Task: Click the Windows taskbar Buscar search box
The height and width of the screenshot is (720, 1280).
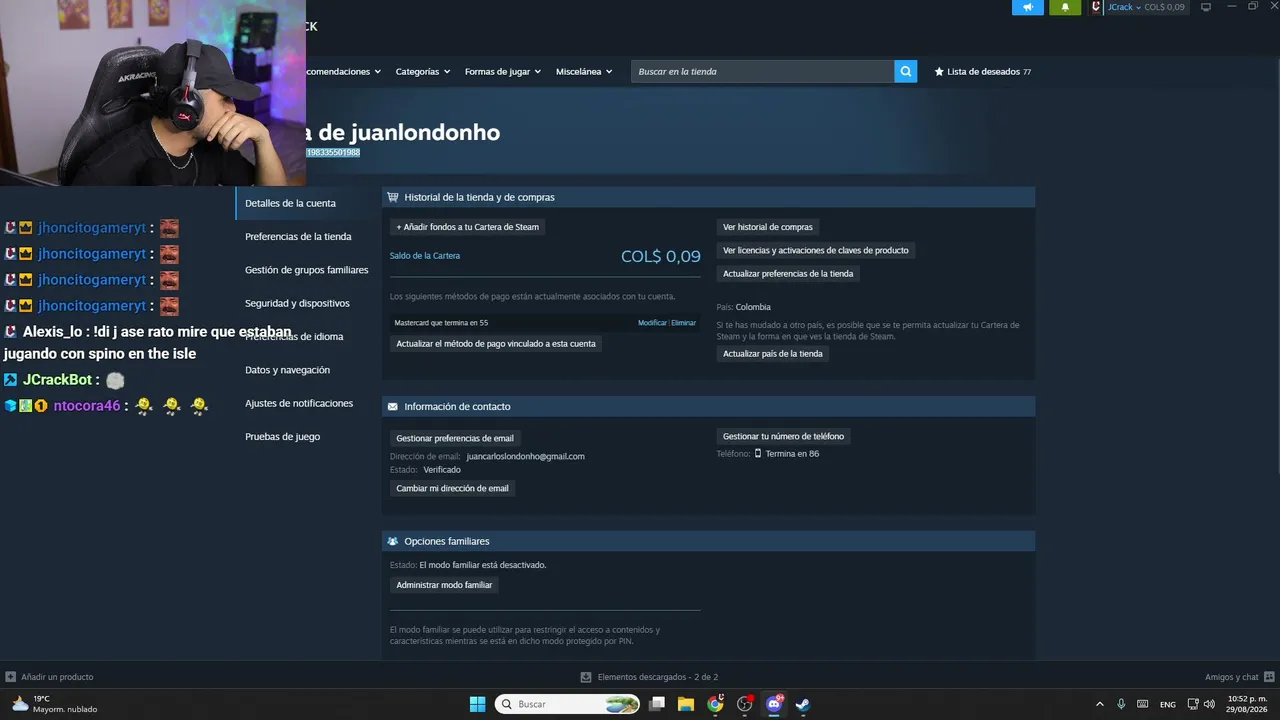Action: (568, 704)
